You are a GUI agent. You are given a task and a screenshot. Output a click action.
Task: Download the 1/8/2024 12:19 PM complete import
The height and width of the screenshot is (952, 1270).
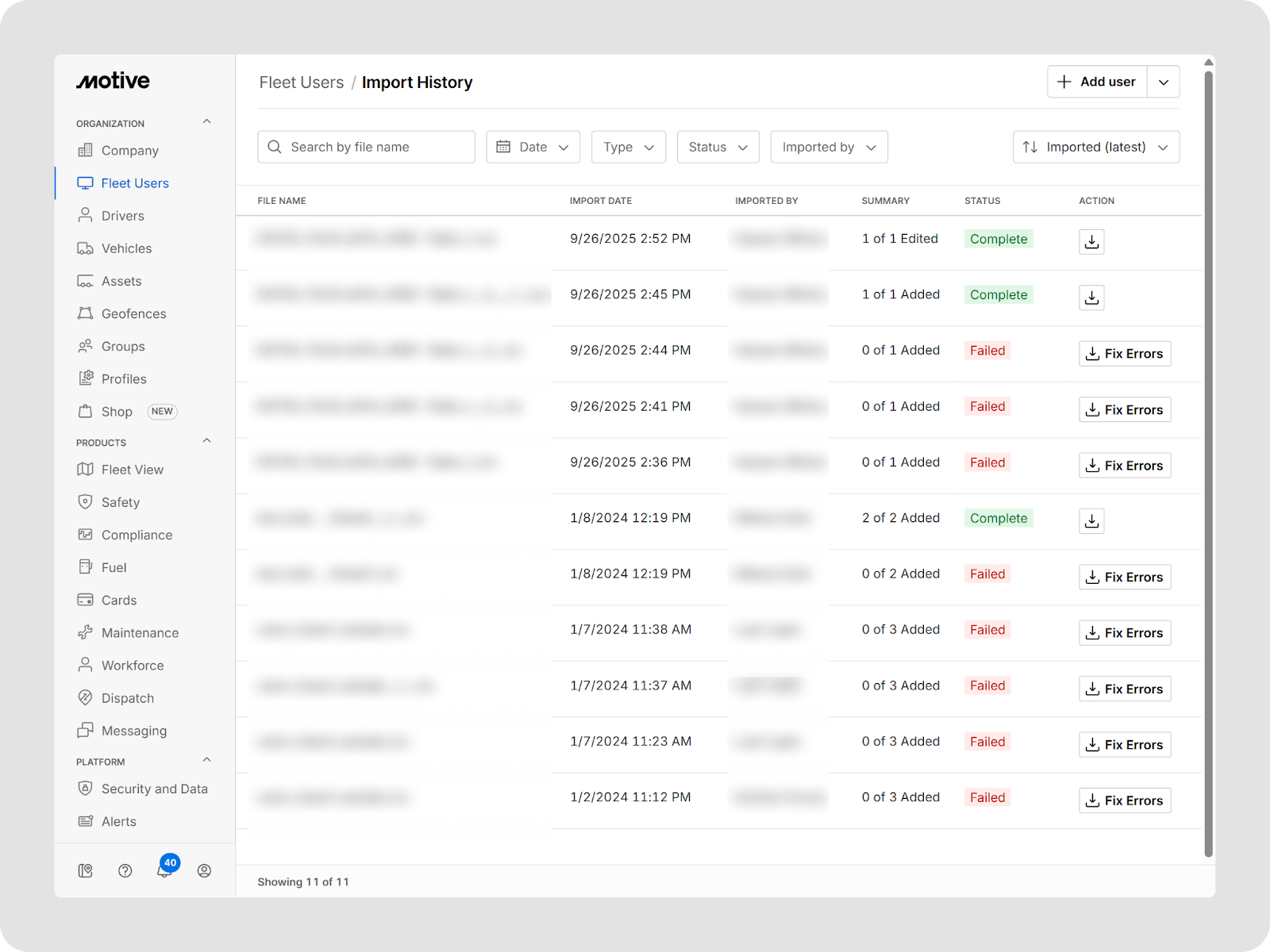(x=1091, y=521)
